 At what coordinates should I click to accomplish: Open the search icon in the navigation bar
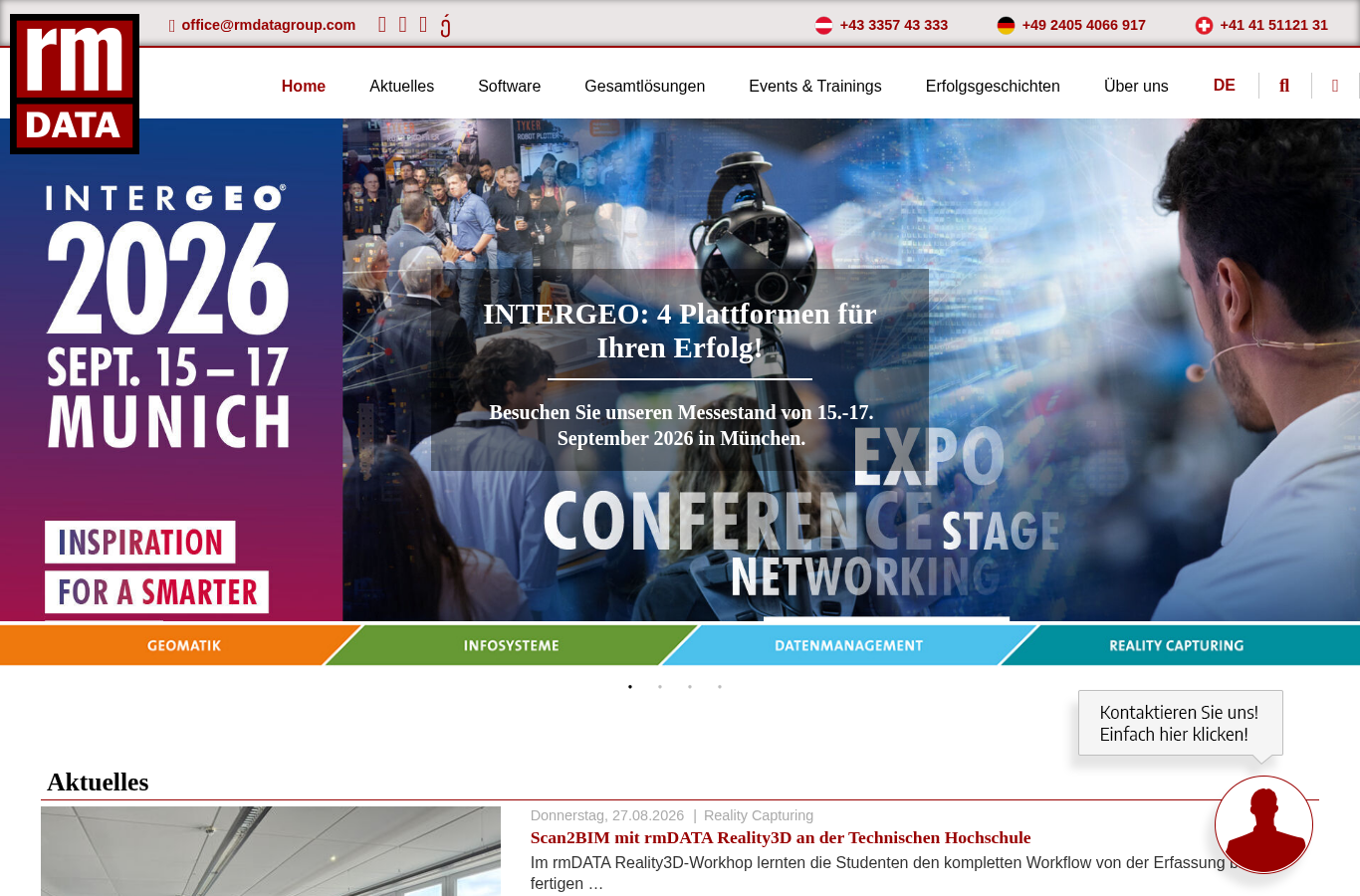pyautogui.click(x=1284, y=86)
